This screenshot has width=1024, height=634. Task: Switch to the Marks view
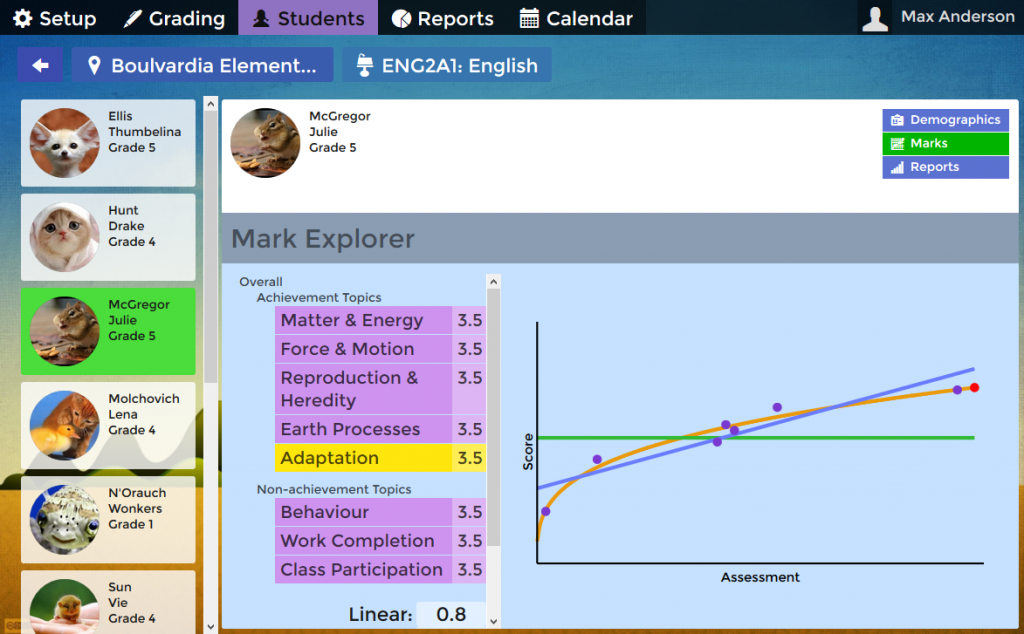945,144
